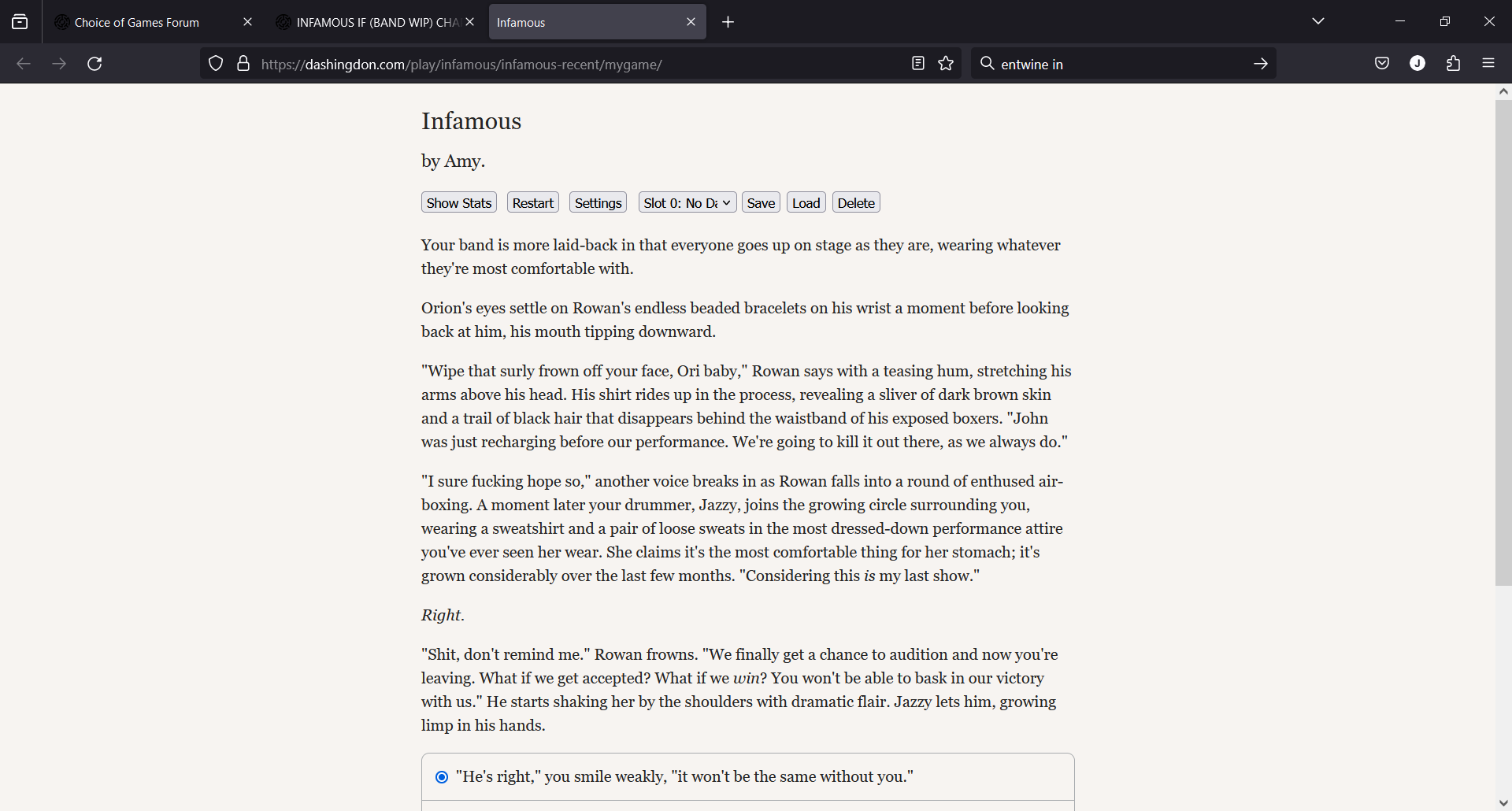List all tabs dropdown arrow

1318,21
